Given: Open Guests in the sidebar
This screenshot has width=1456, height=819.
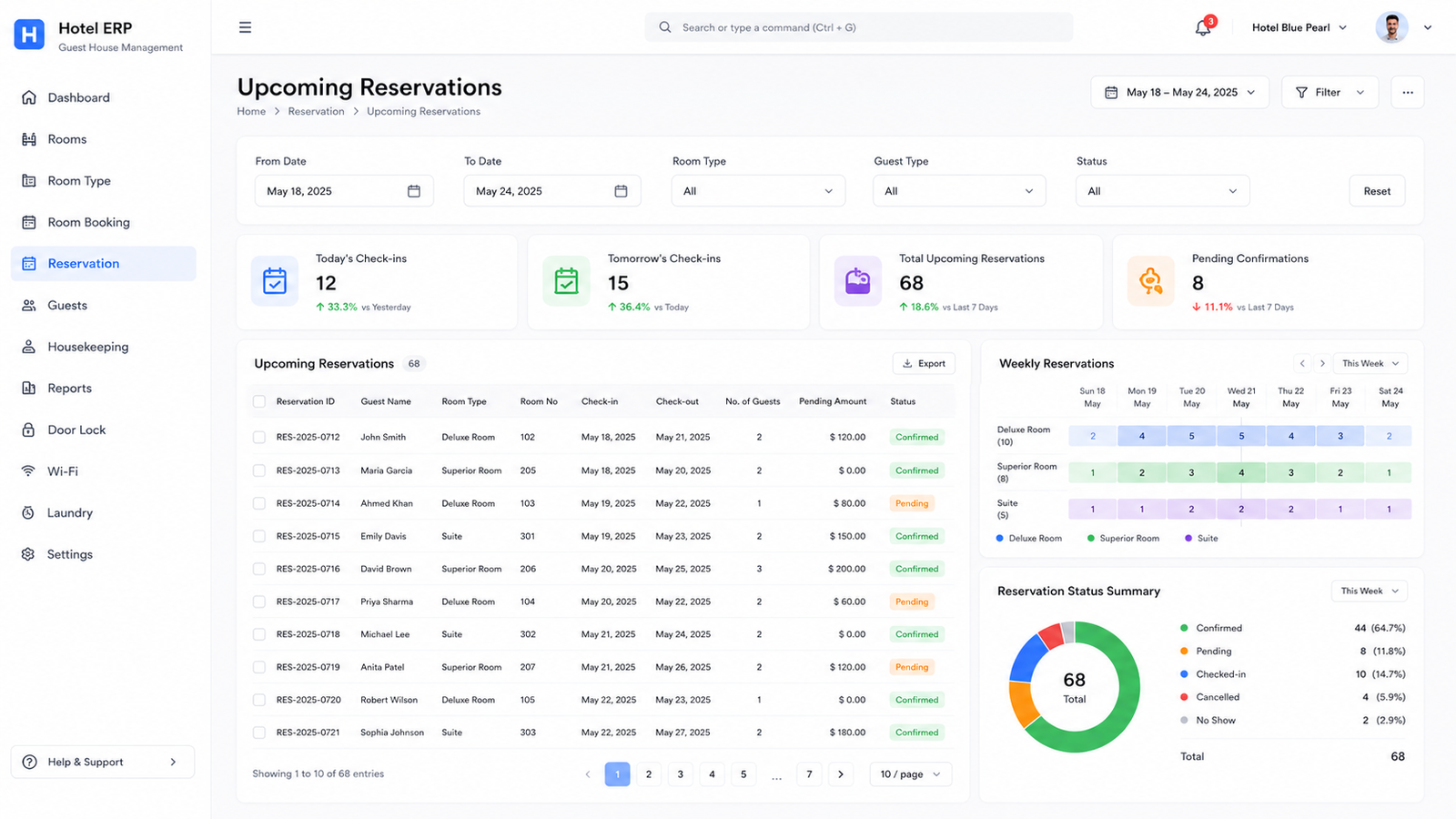Looking at the screenshot, I should click(104, 305).
